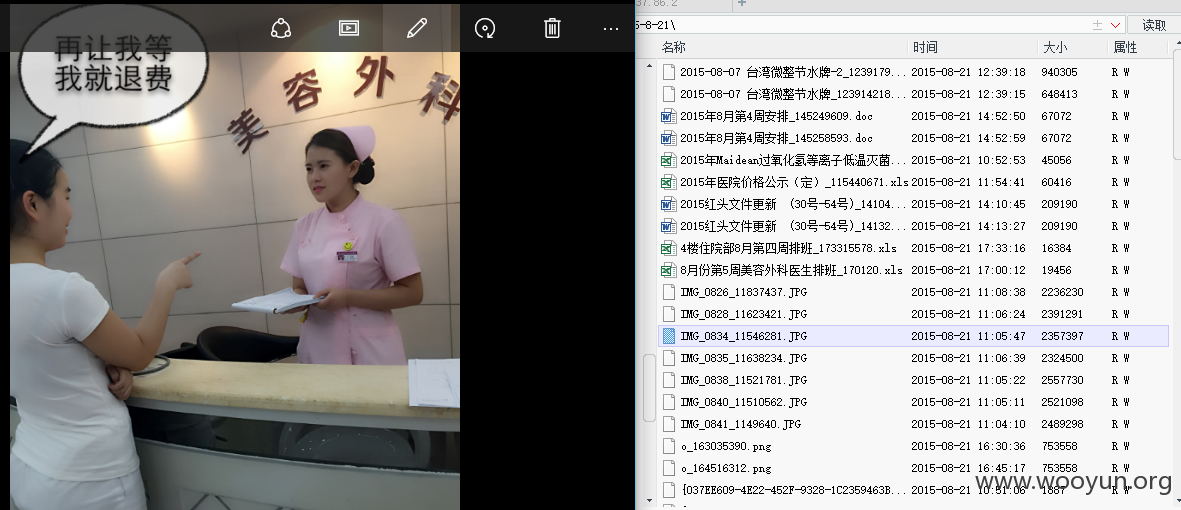
Task: Select file name 2015-08-07 台湾微整节水牌-2_1239179
Action: 793,72
